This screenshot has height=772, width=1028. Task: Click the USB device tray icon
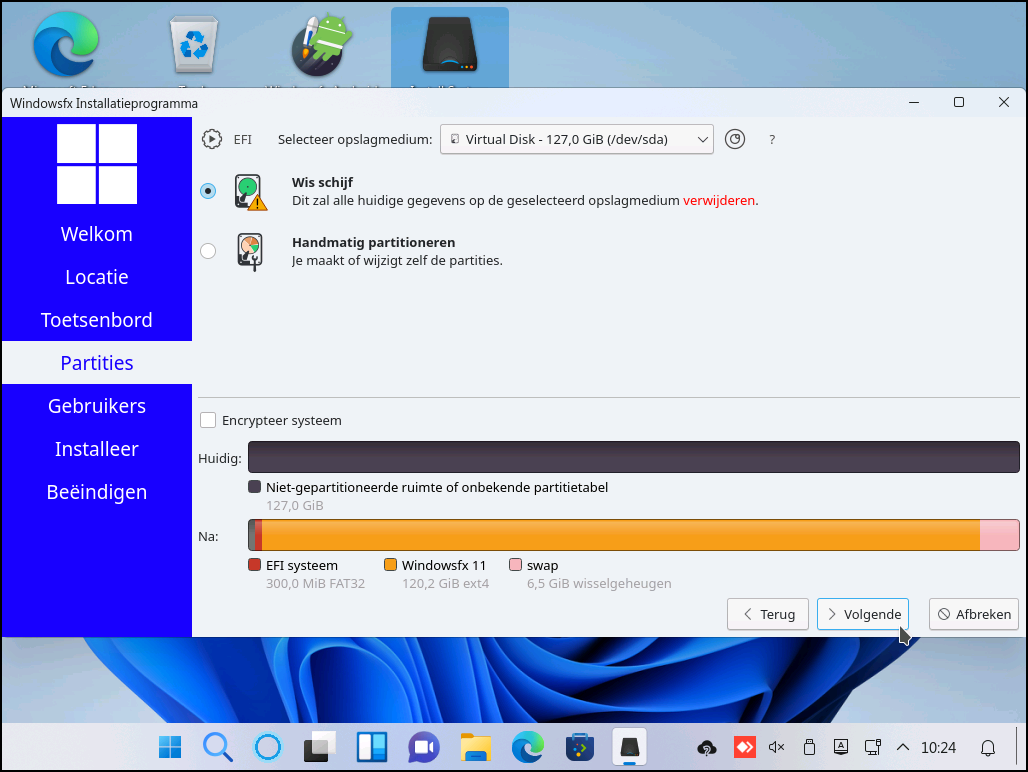(x=809, y=747)
